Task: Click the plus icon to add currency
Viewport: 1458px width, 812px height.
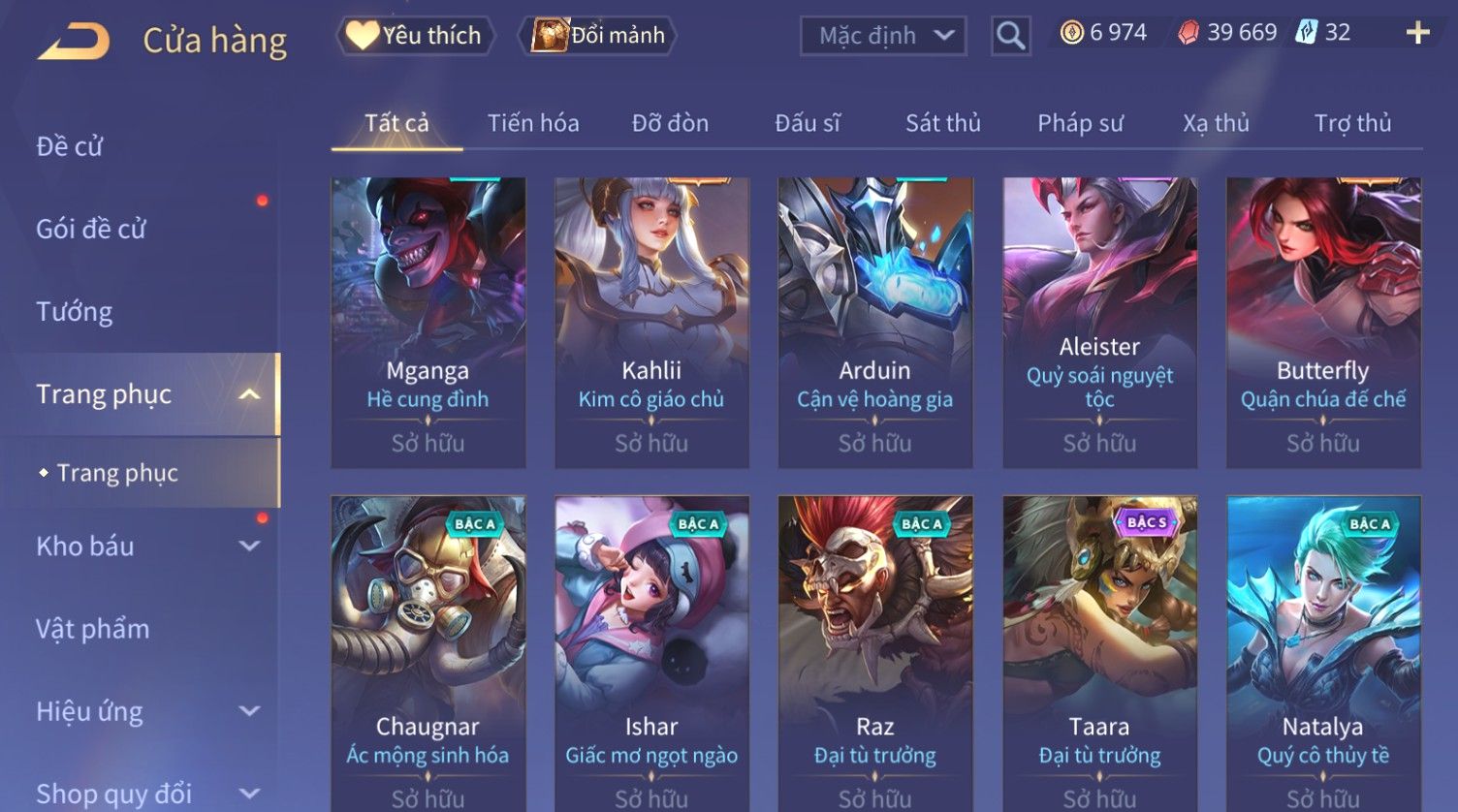Action: click(x=1417, y=33)
